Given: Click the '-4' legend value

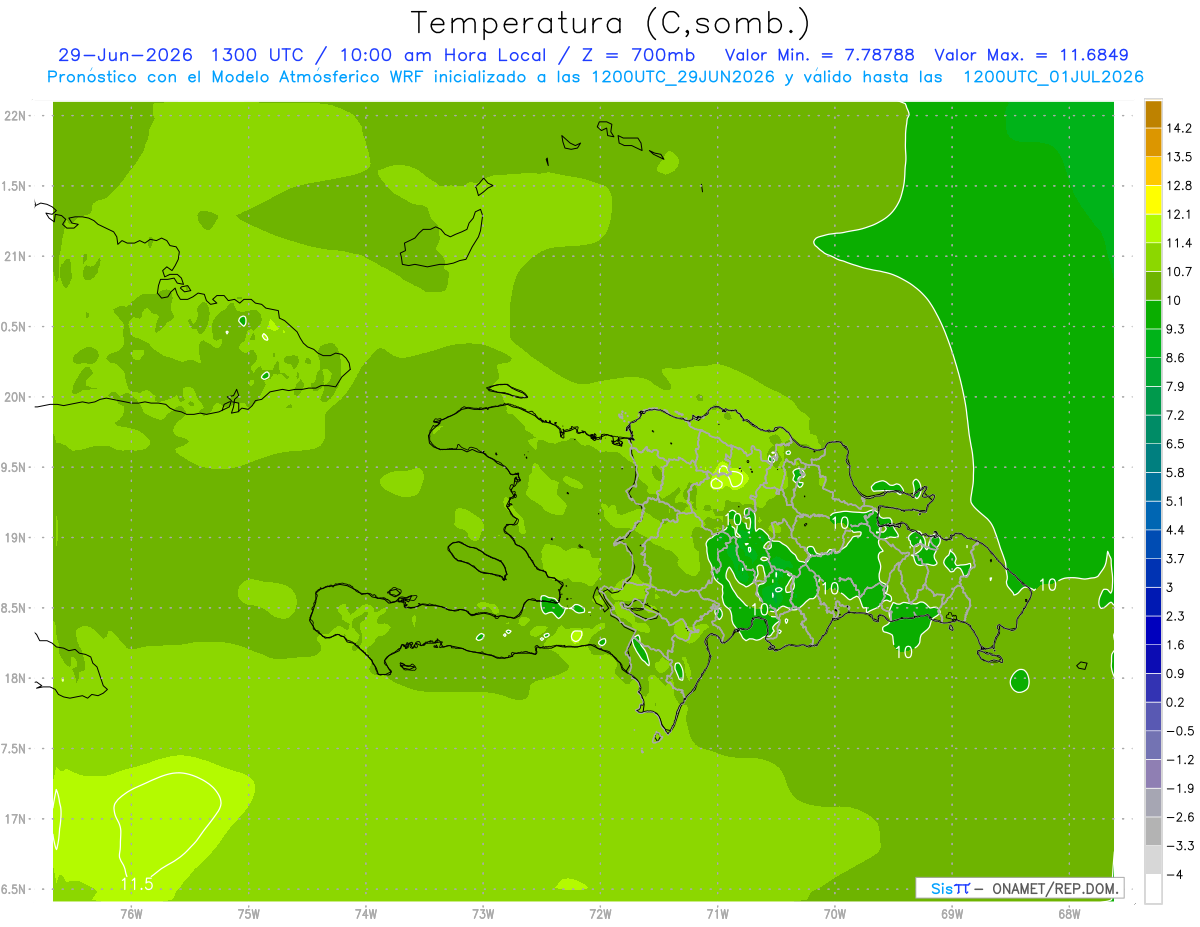Looking at the screenshot, I should pos(1174,875).
